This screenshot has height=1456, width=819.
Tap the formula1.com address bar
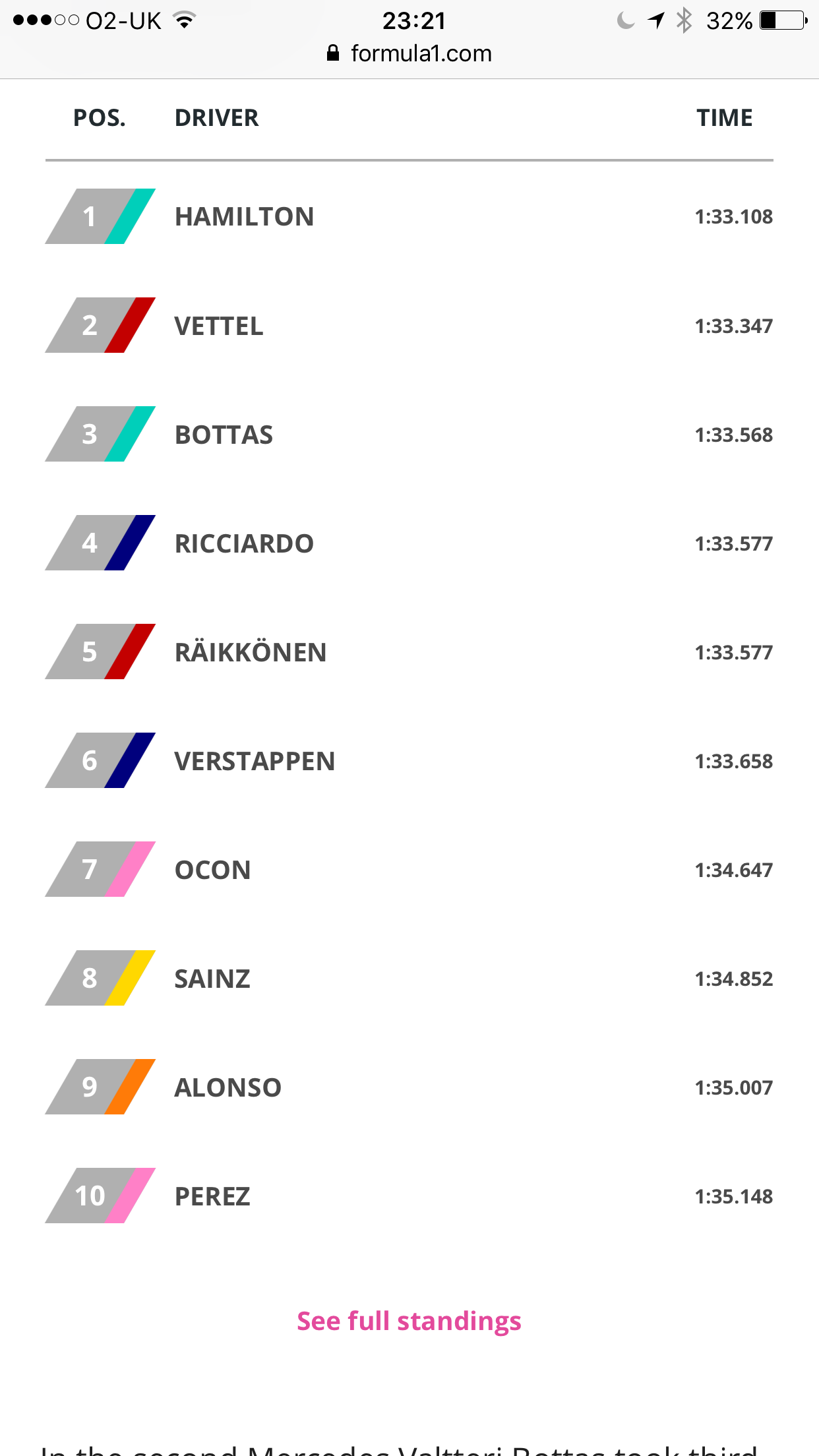[x=421, y=53]
